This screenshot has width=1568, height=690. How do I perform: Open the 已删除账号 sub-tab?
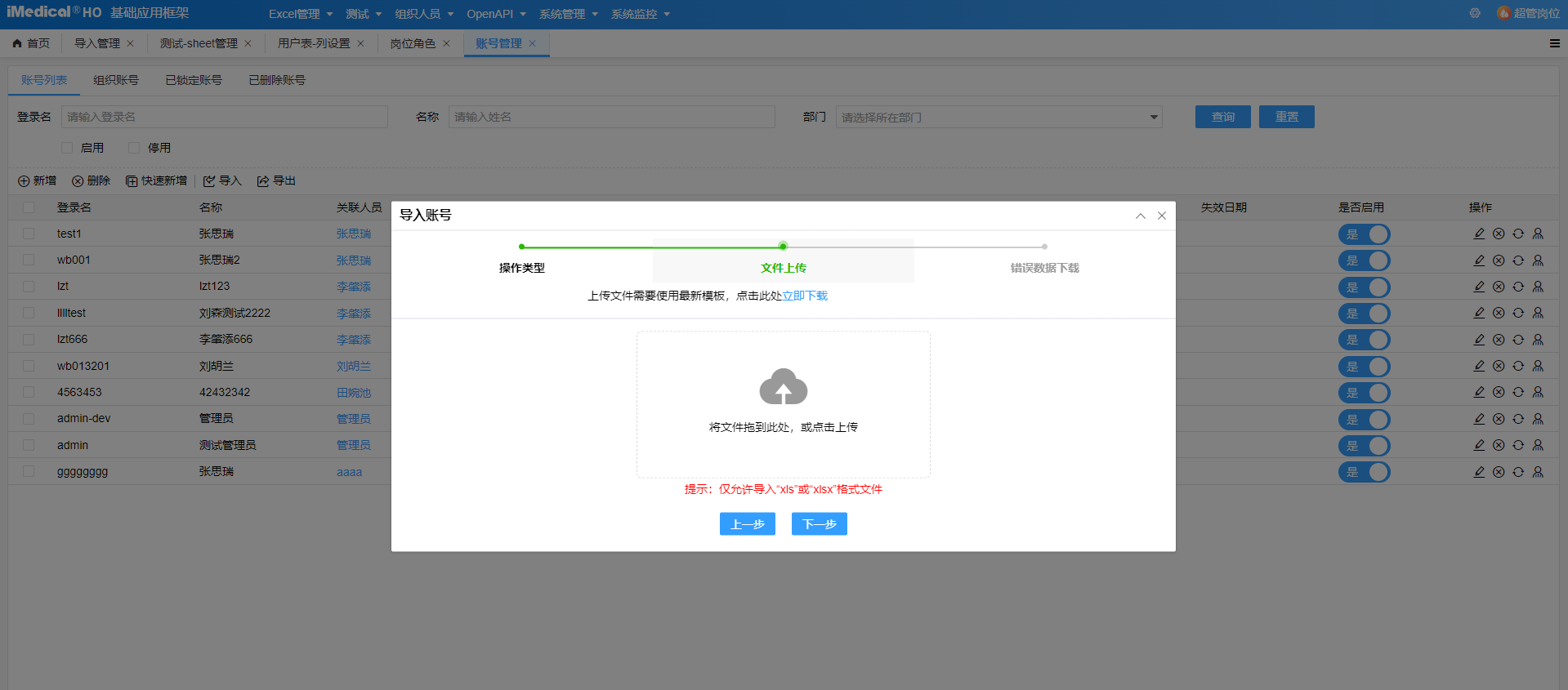click(x=277, y=80)
